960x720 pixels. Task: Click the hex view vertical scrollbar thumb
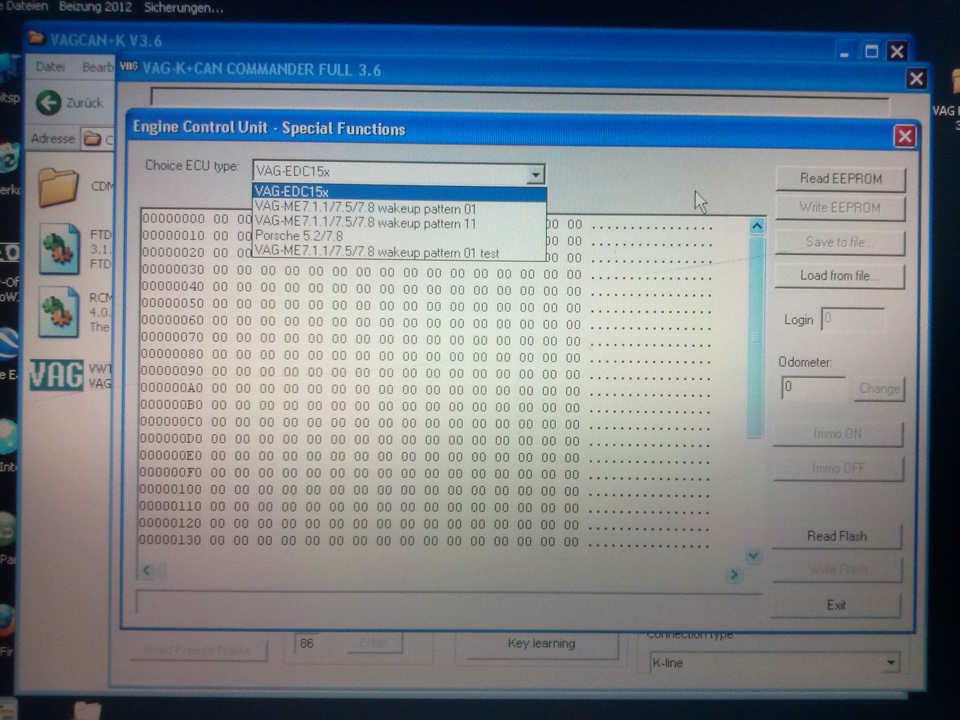pyautogui.click(x=756, y=337)
